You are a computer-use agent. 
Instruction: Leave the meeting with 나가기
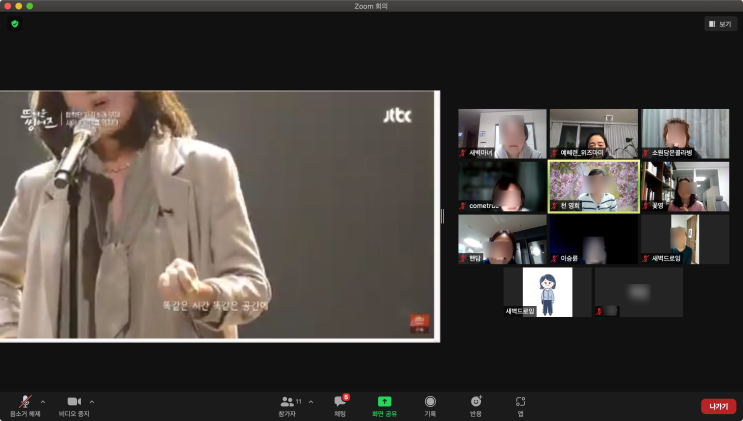pos(718,406)
